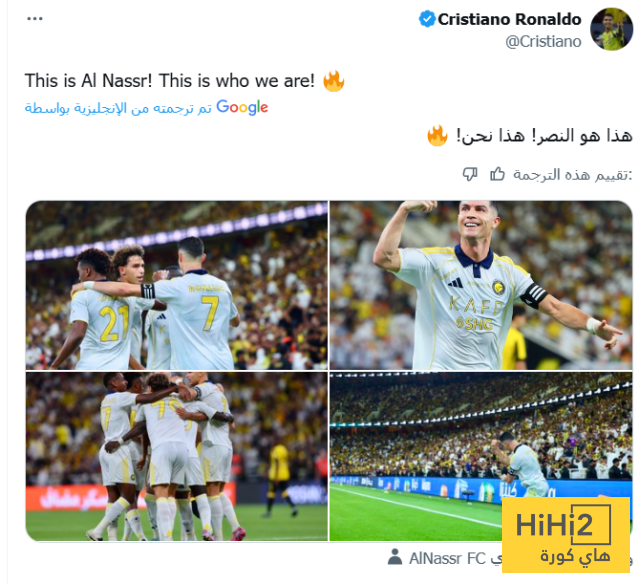
Task: Click the fire emoji in the Arabic translation
Action: pyautogui.click(x=437, y=135)
